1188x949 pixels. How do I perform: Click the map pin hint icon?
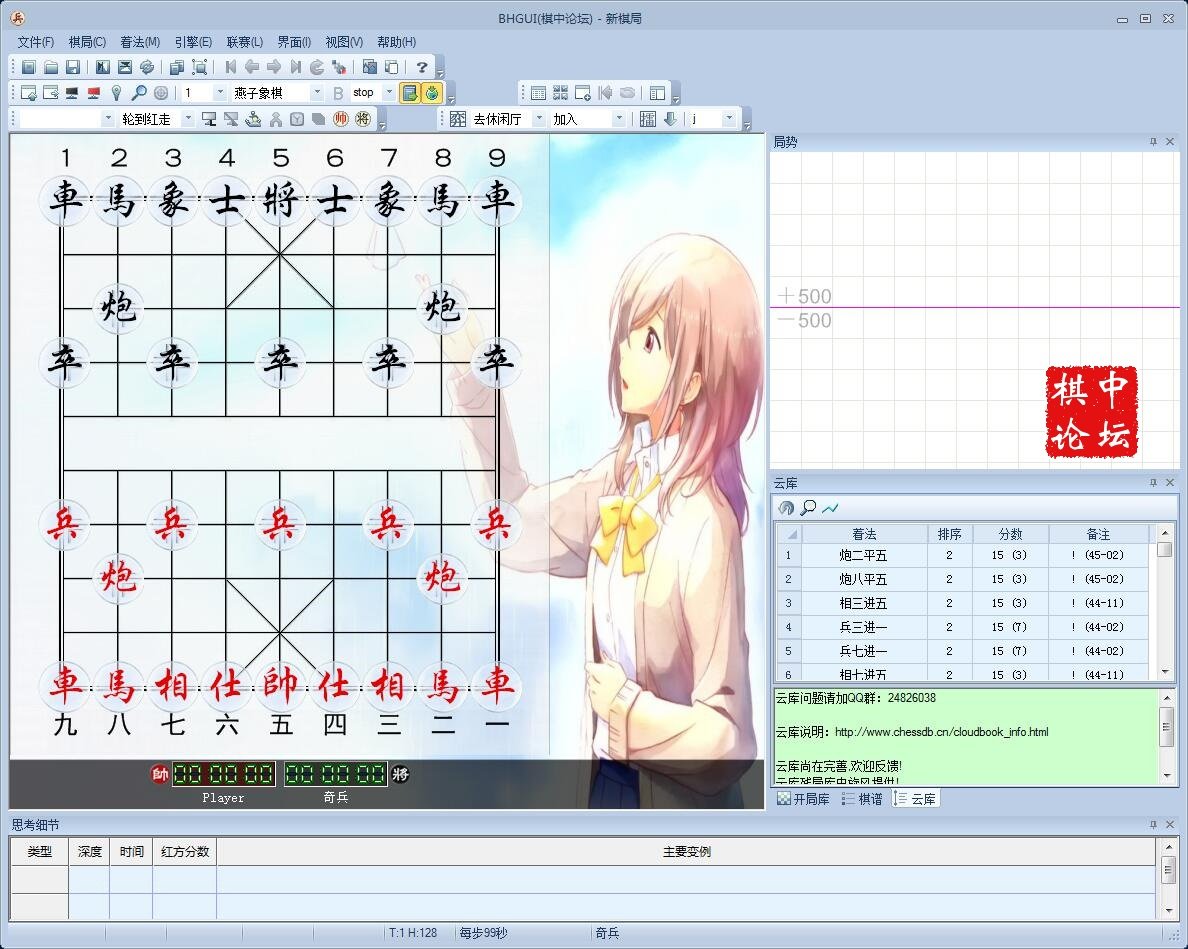(x=116, y=93)
